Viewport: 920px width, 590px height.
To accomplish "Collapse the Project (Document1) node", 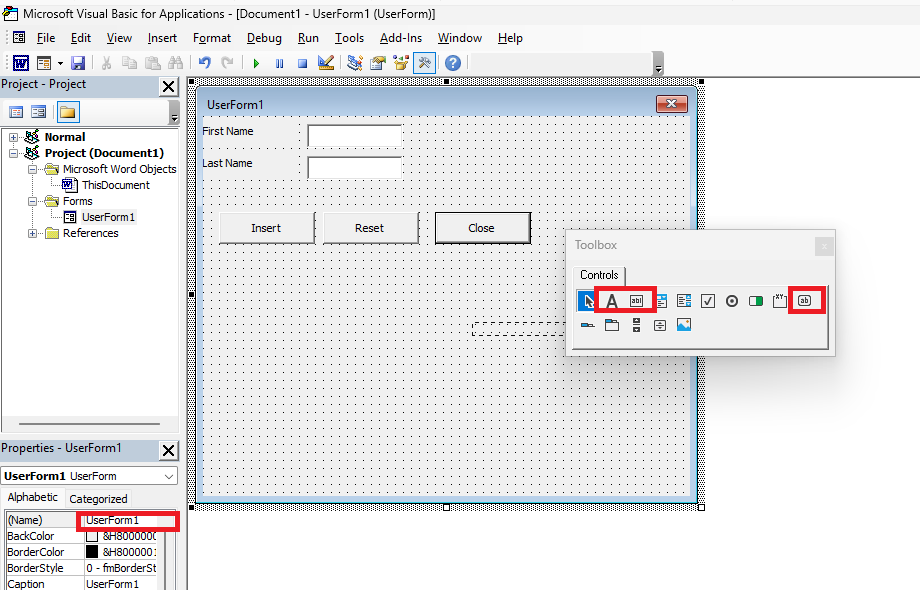I will (x=13, y=153).
